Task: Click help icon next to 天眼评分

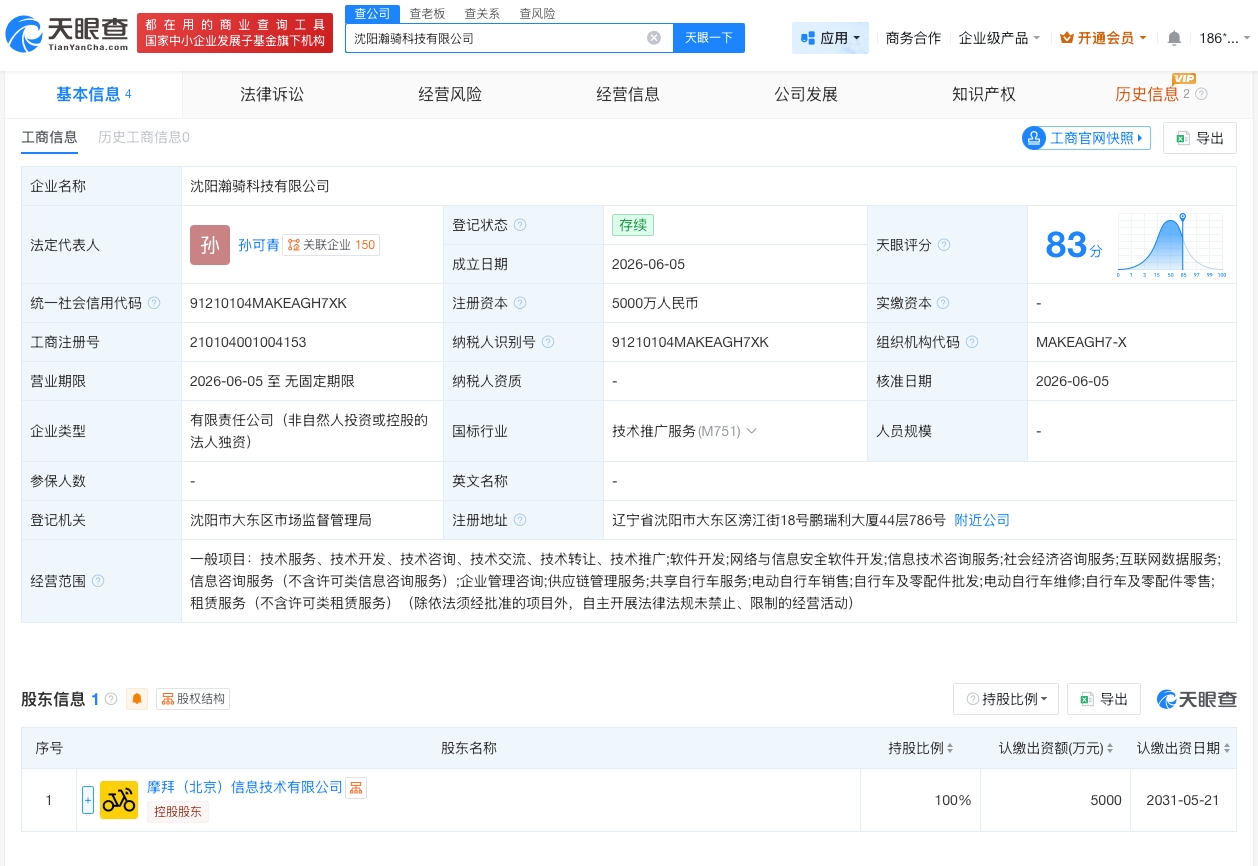Action: coord(944,245)
